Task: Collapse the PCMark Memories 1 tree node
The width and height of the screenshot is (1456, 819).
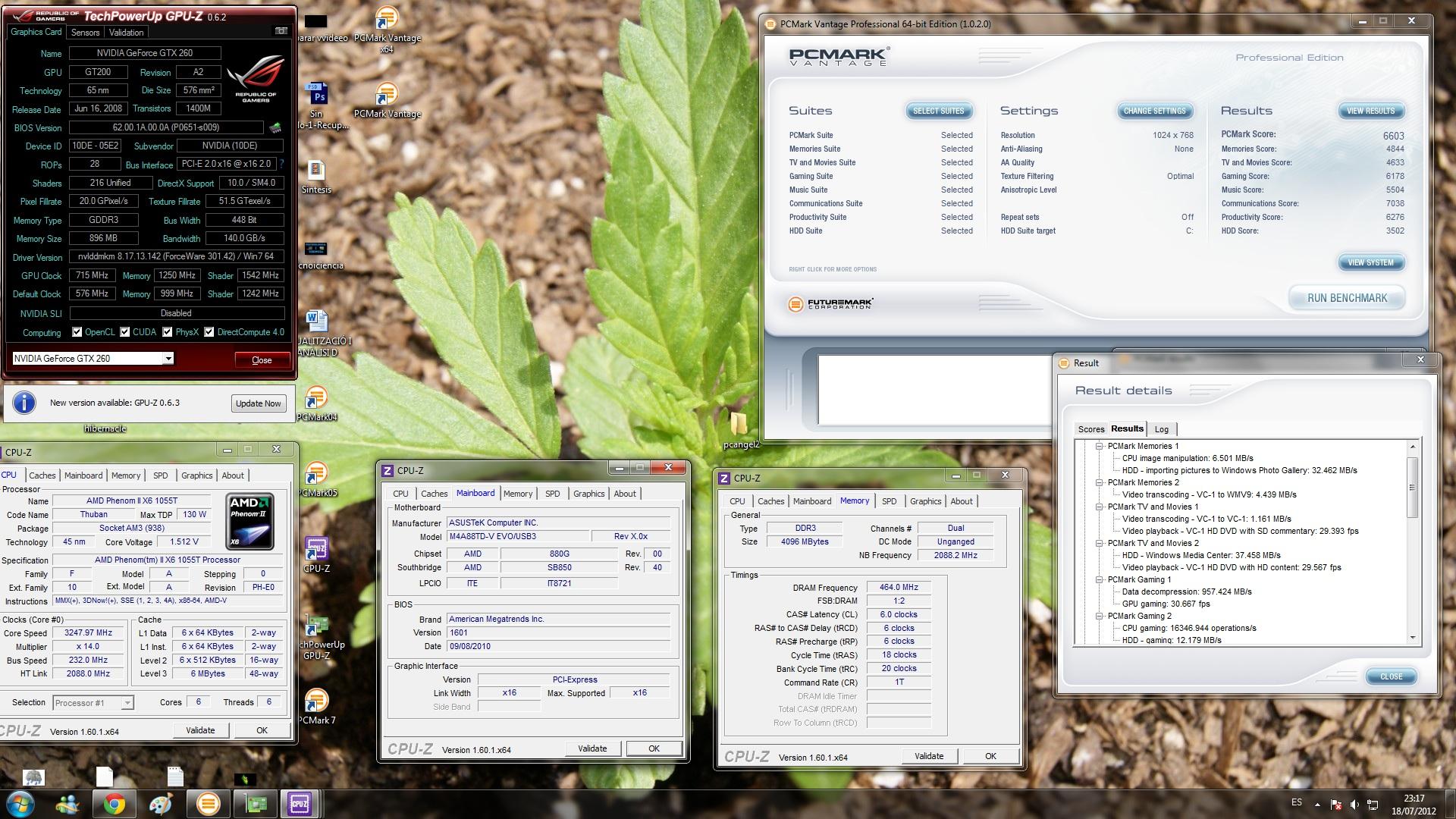Action: pyautogui.click(x=1098, y=446)
